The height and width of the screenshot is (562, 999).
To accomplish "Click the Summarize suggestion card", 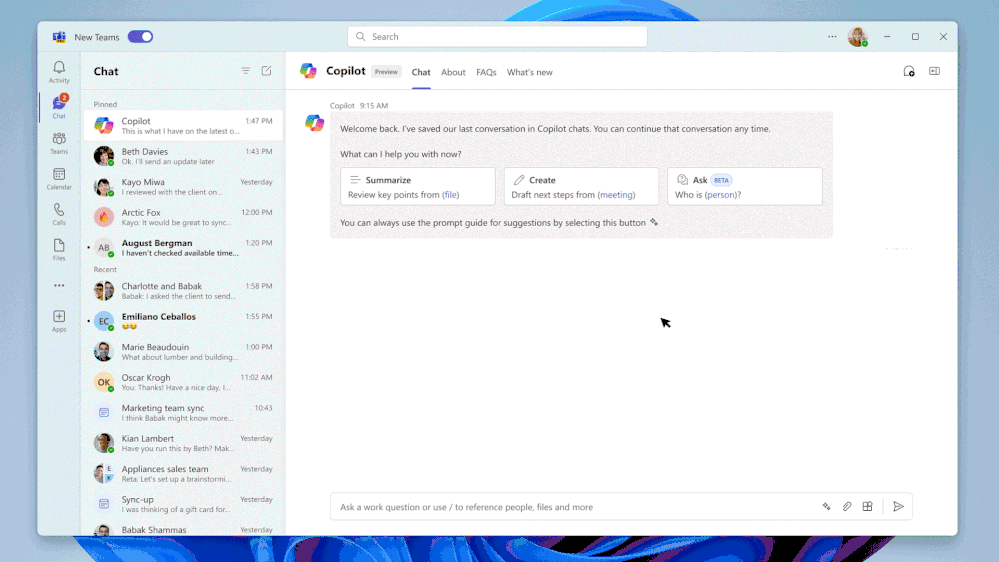I will pyautogui.click(x=417, y=187).
